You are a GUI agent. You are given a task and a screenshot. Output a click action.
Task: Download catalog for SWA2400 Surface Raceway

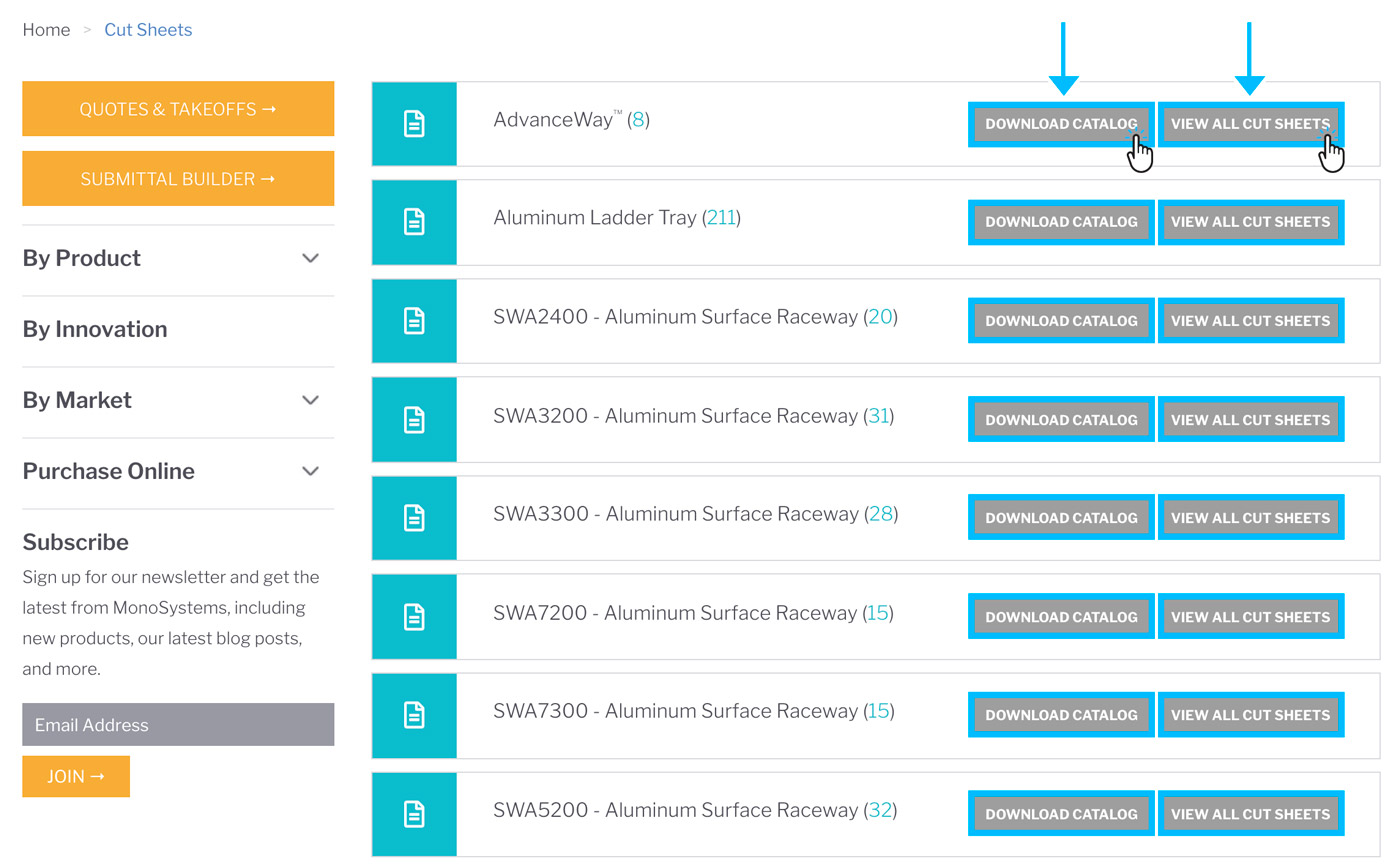1061,321
